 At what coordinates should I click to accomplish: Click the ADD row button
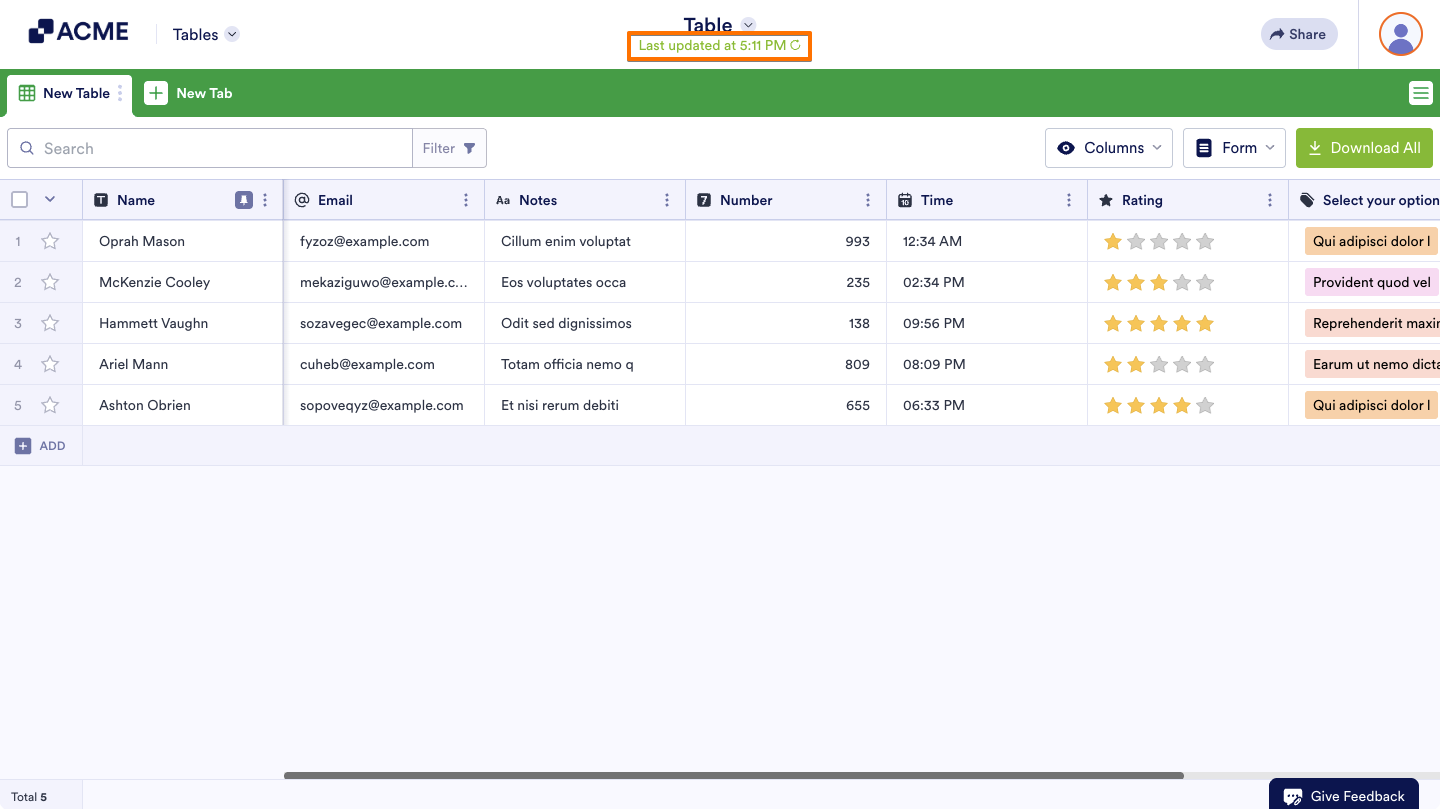tap(41, 446)
